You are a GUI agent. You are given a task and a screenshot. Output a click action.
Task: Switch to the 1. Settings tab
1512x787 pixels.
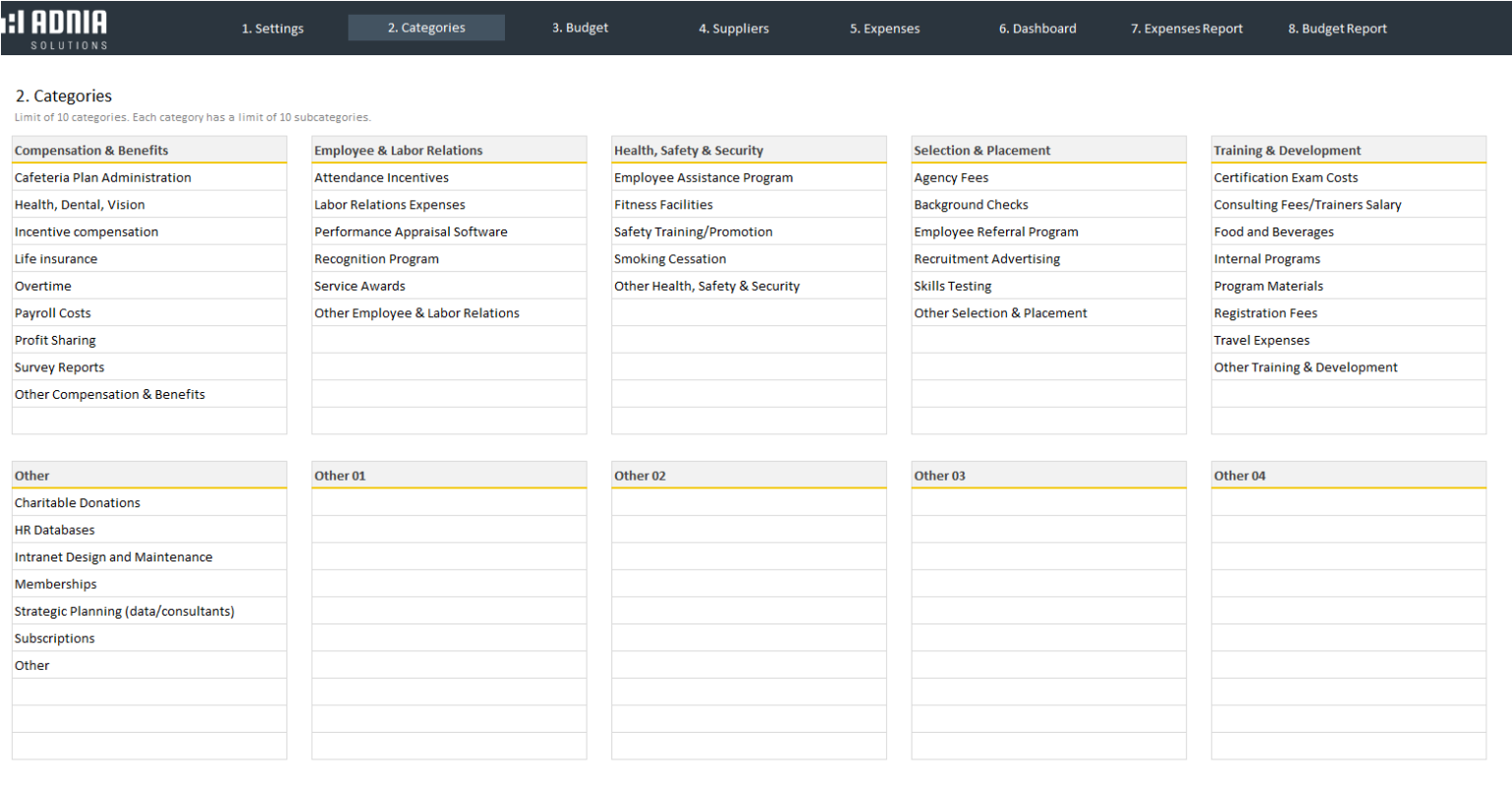click(x=273, y=28)
